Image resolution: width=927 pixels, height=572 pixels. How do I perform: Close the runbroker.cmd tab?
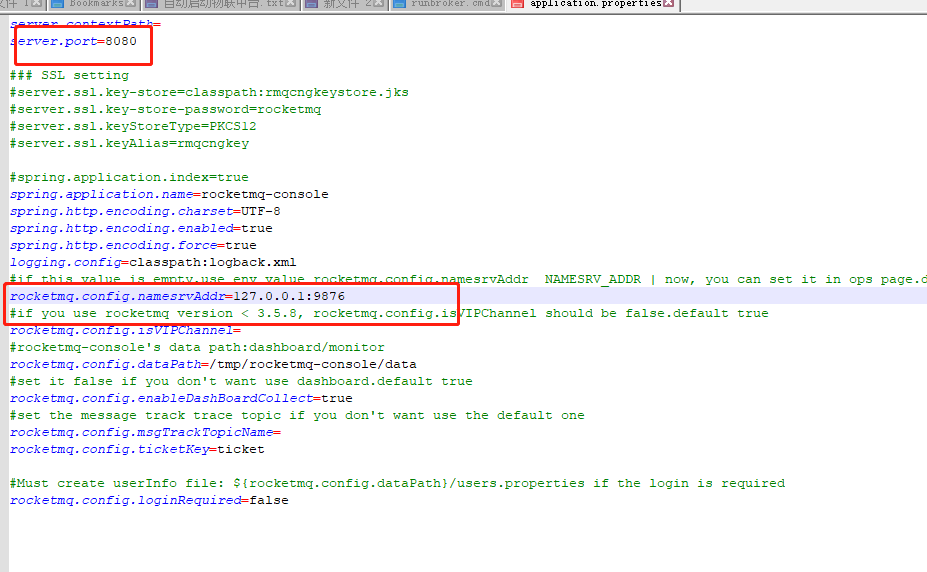[x=497, y=4]
